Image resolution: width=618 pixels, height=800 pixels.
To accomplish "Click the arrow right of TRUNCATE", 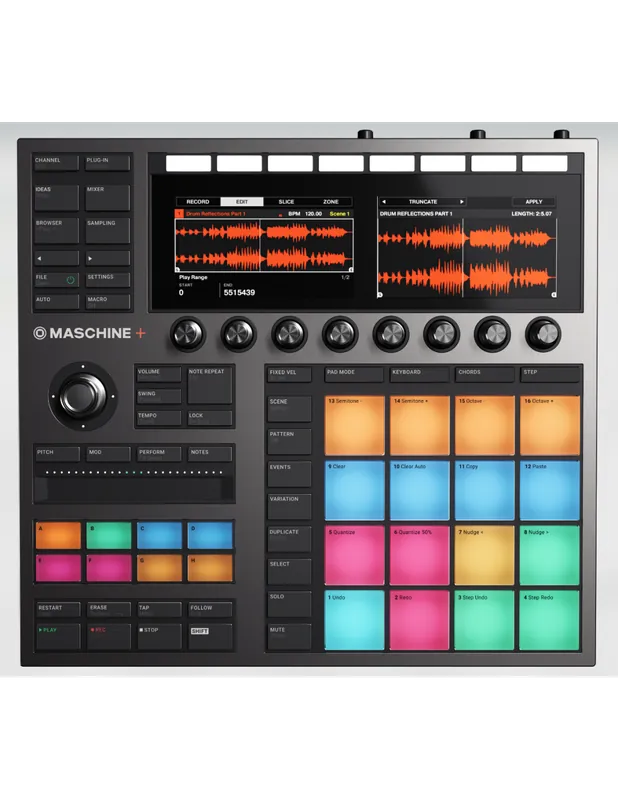I will click(x=462, y=202).
